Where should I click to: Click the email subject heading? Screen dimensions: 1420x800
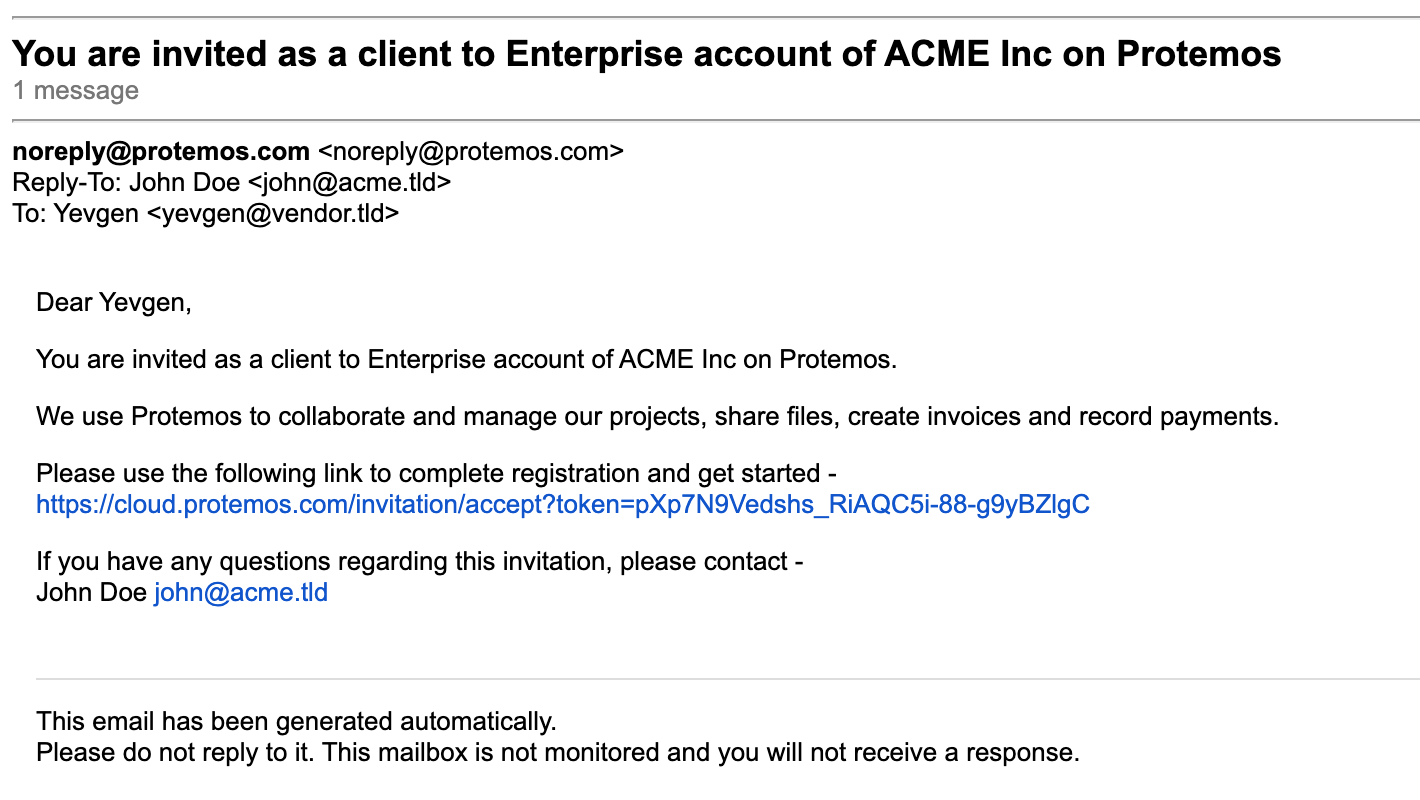click(x=646, y=53)
